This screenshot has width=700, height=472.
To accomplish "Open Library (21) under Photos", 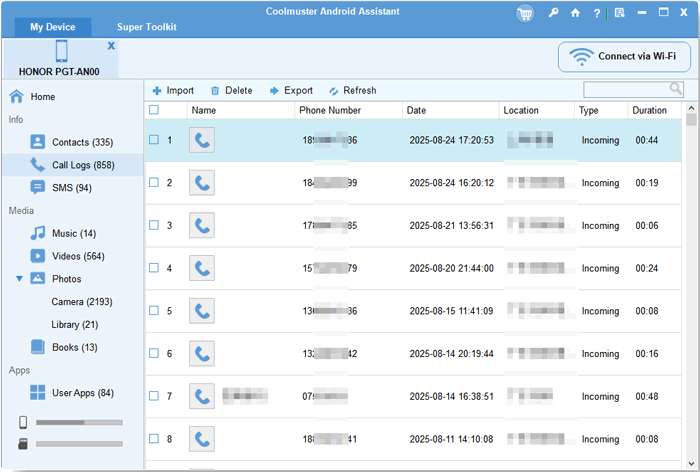I will coord(75,324).
